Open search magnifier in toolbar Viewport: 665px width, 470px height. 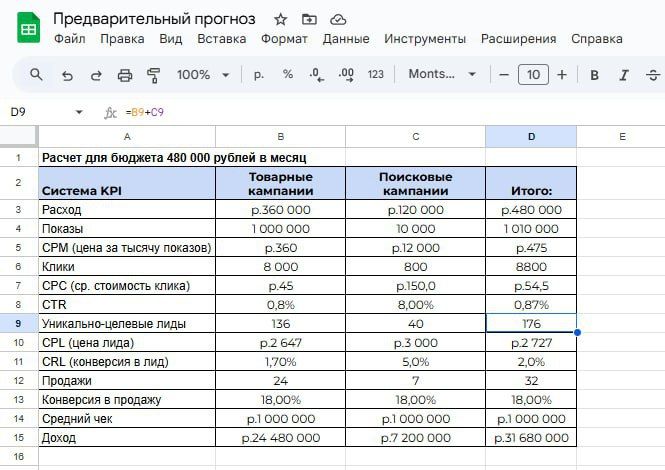coord(36,75)
